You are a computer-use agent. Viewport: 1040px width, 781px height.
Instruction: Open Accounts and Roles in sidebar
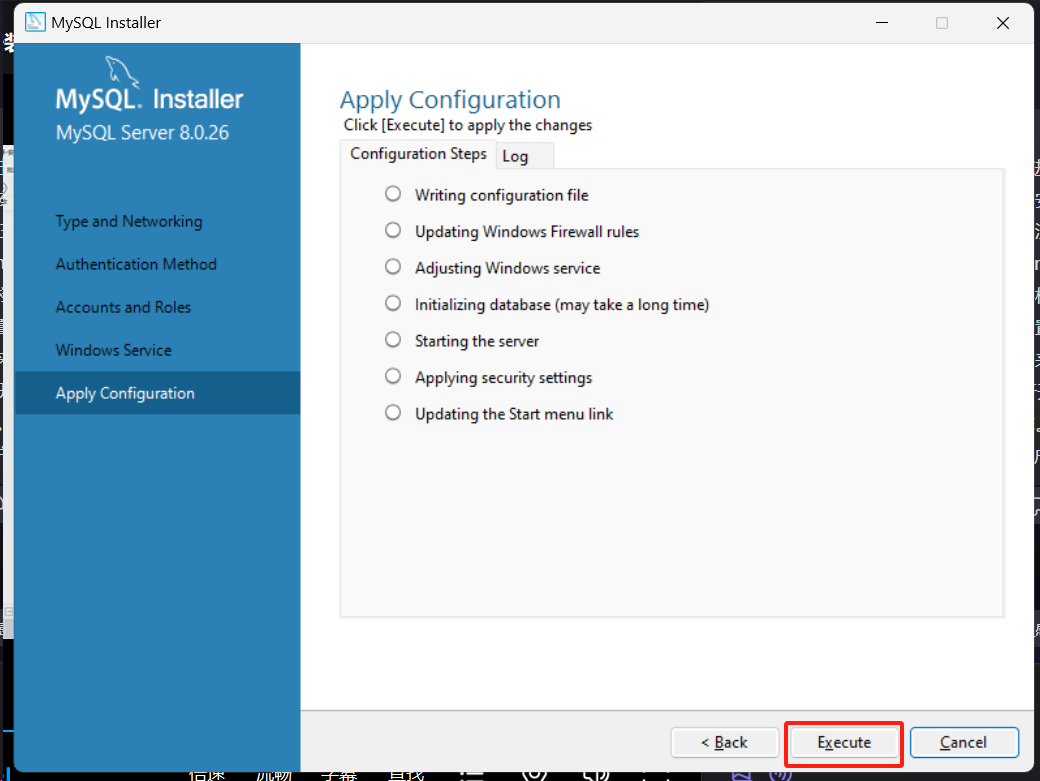click(x=123, y=308)
